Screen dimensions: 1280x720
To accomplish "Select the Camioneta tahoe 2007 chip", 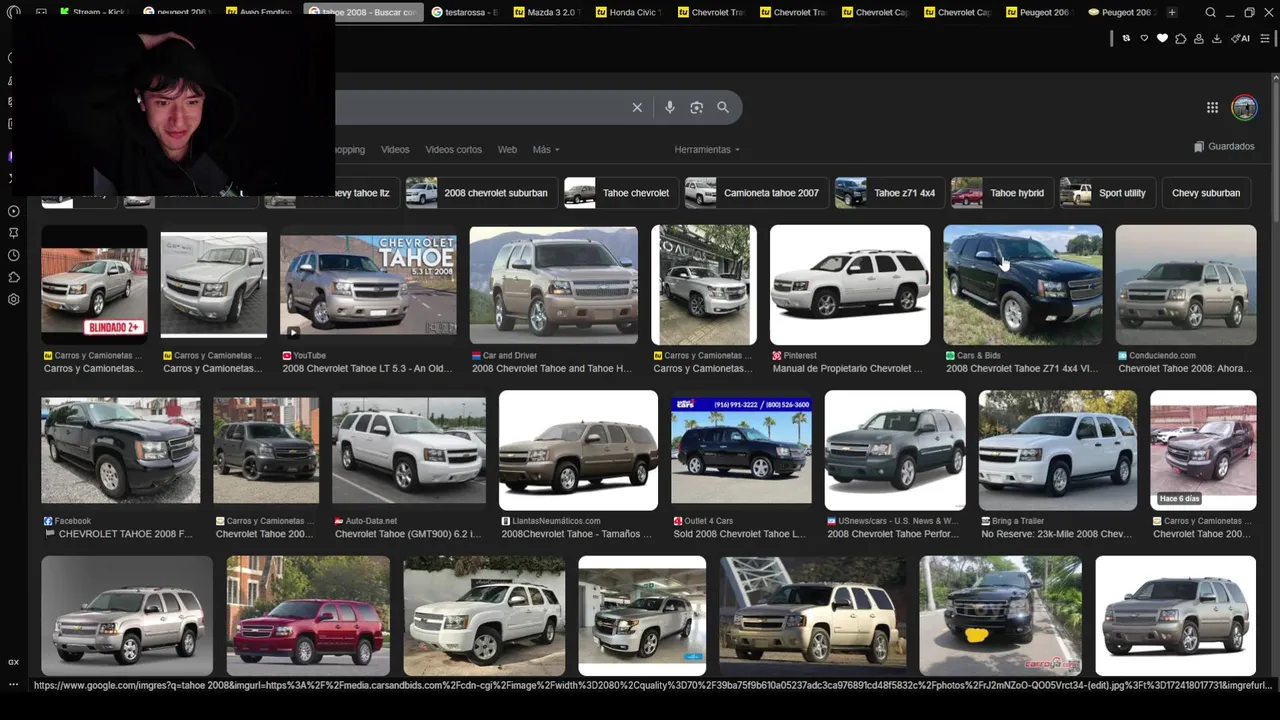I will tap(756, 193).
